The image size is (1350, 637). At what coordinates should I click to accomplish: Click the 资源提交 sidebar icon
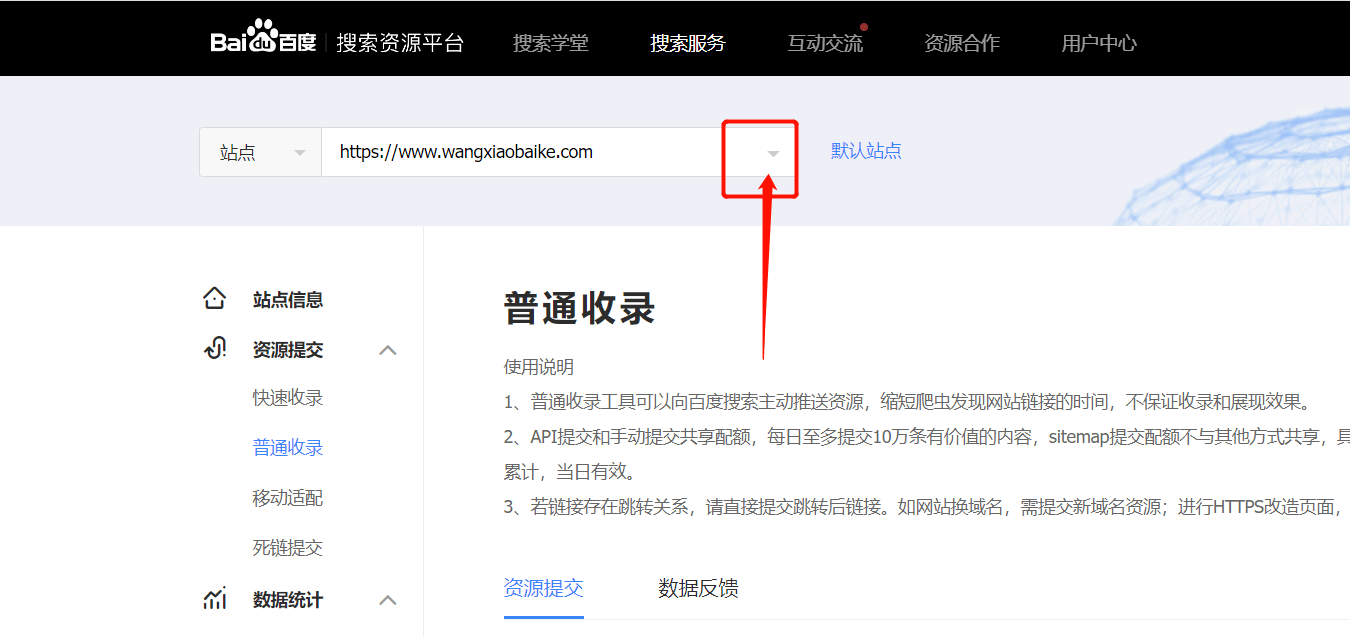click(214, 349)
